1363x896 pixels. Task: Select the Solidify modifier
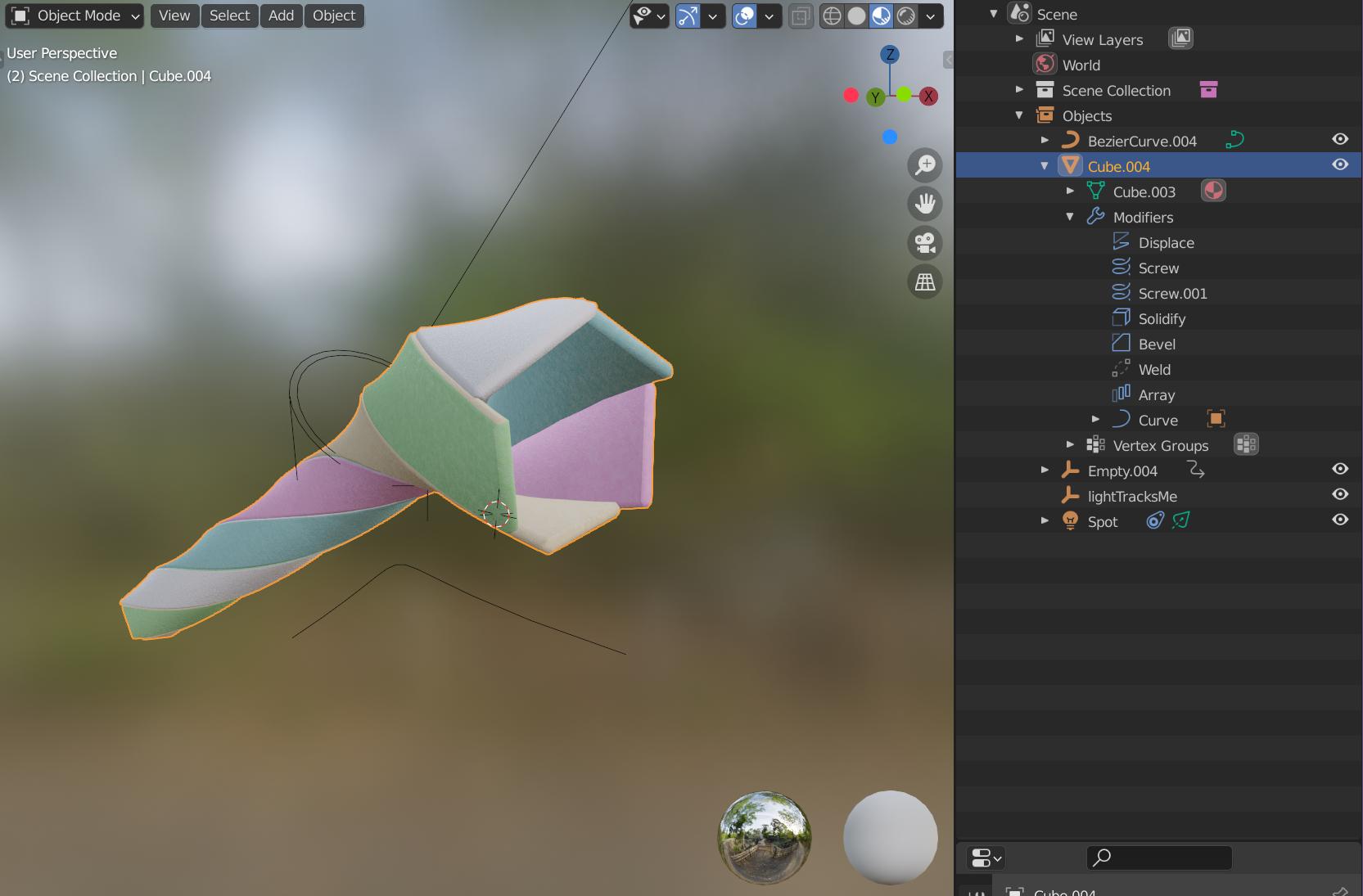(x=1162, y=318)
